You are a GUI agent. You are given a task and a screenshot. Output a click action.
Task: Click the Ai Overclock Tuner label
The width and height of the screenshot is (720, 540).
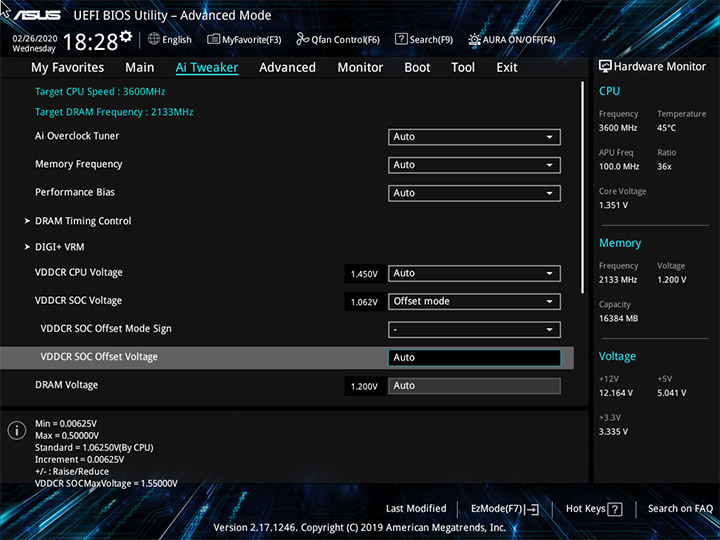coord(77,136)
